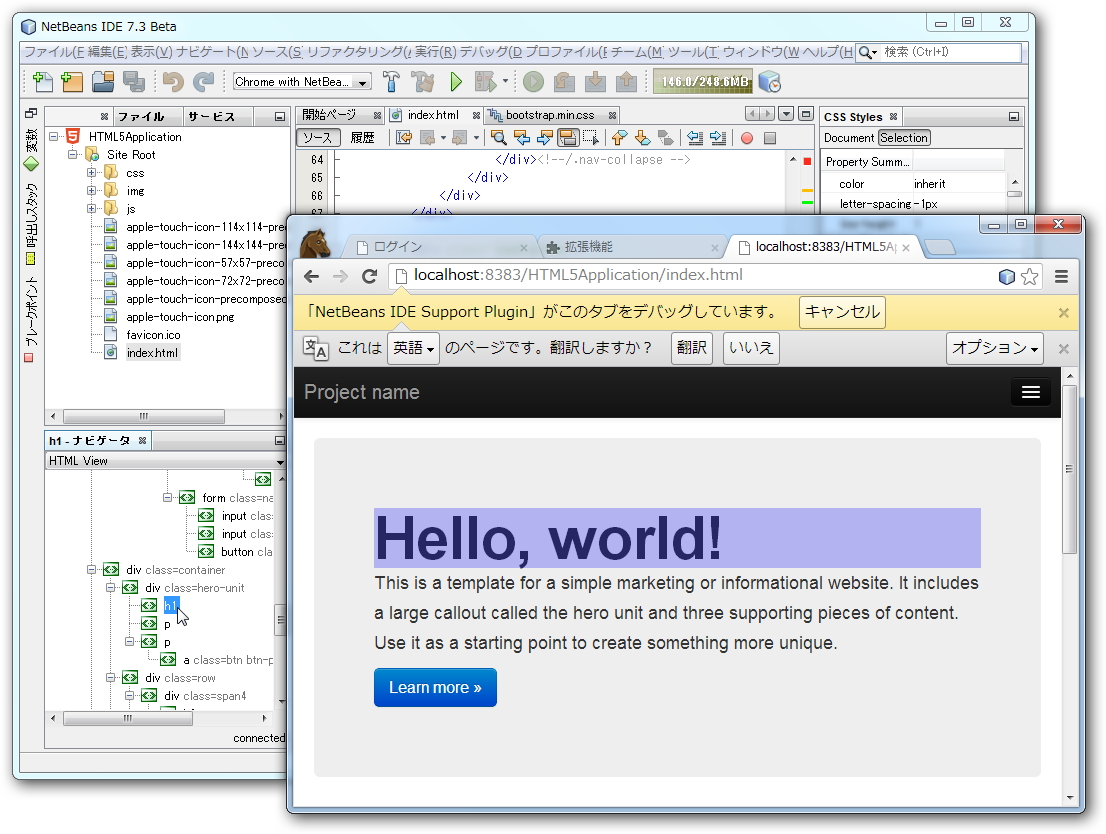This screenshot has height=834, width=1106.
Task: Expand css folder in file tree
Action: point(91,173)
